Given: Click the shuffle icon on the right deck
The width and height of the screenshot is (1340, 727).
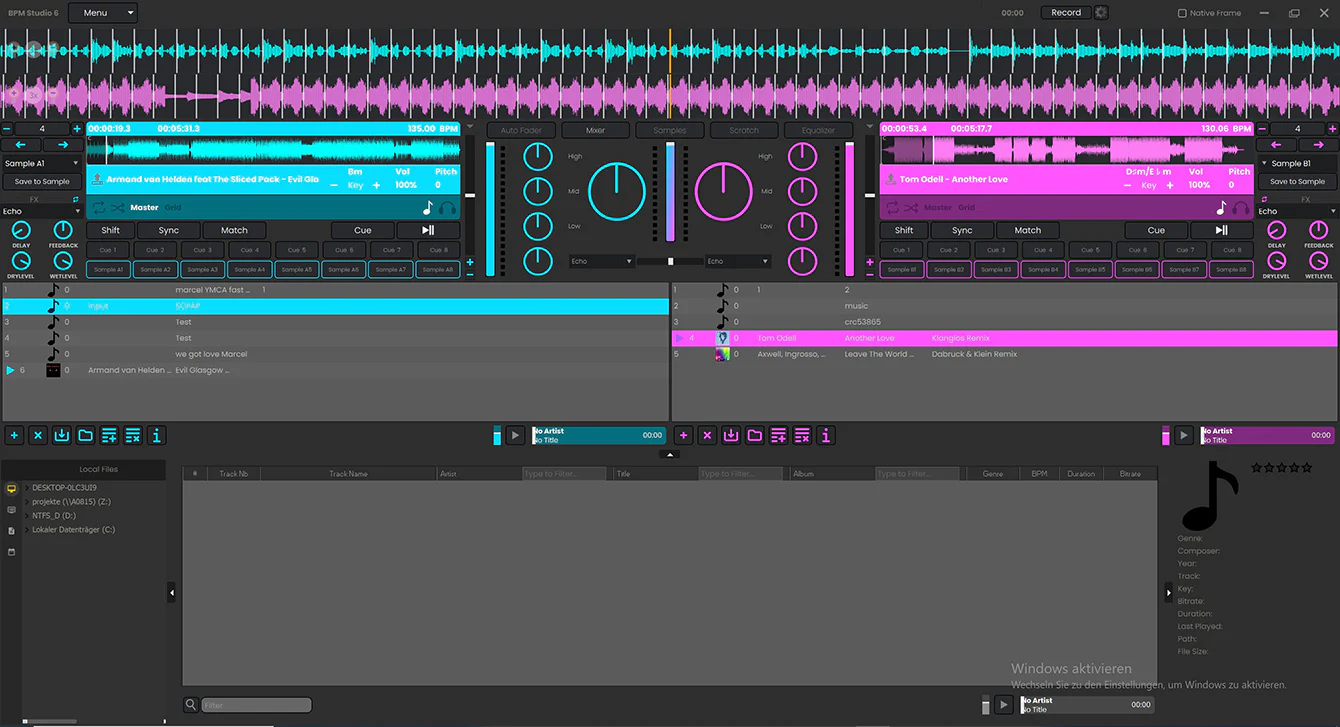Looking at the screenshot, I should [x=913, y=207].
